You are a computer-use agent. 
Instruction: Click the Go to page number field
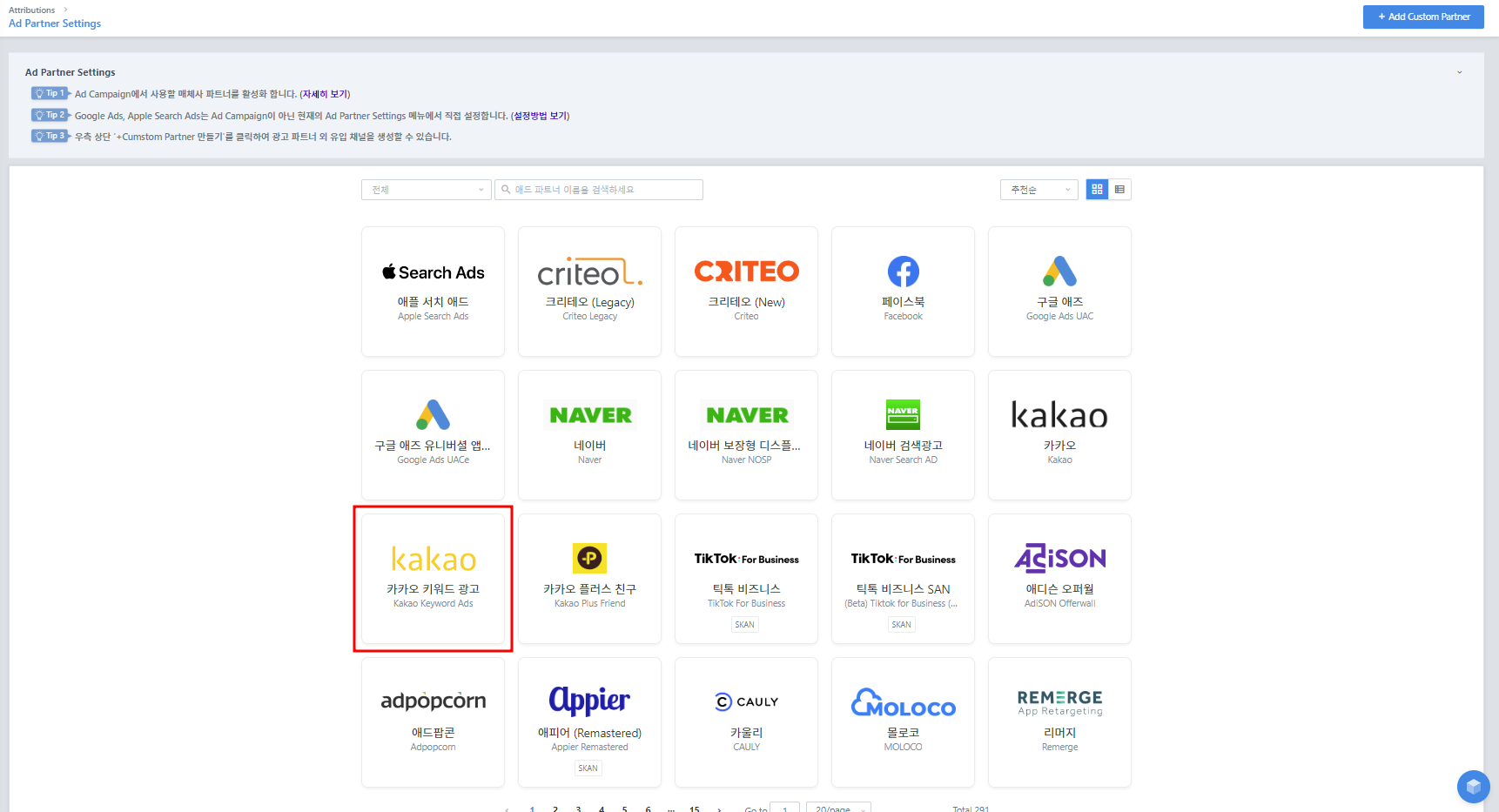785,809
